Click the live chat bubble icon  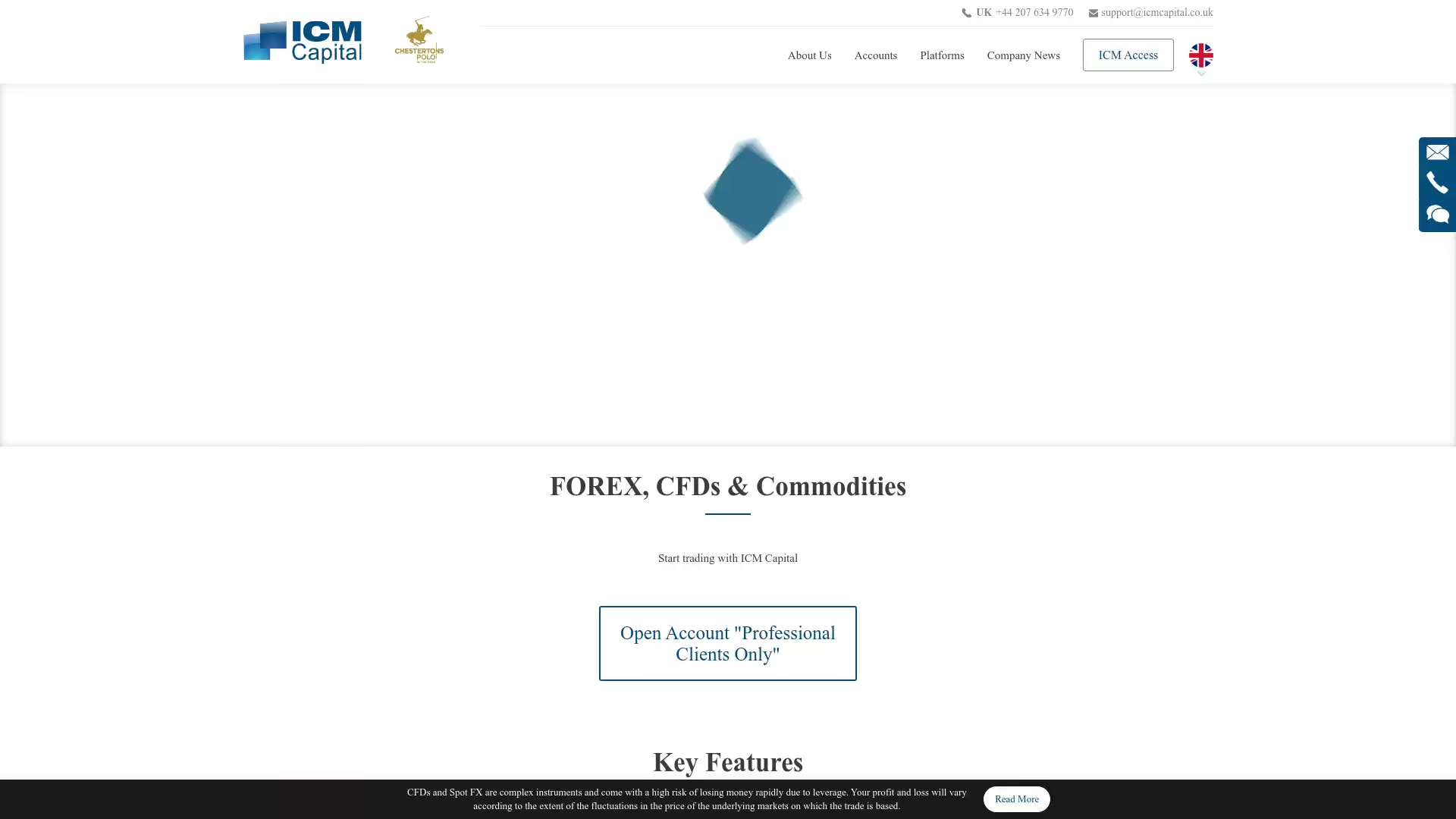[x=1437, y=214]
